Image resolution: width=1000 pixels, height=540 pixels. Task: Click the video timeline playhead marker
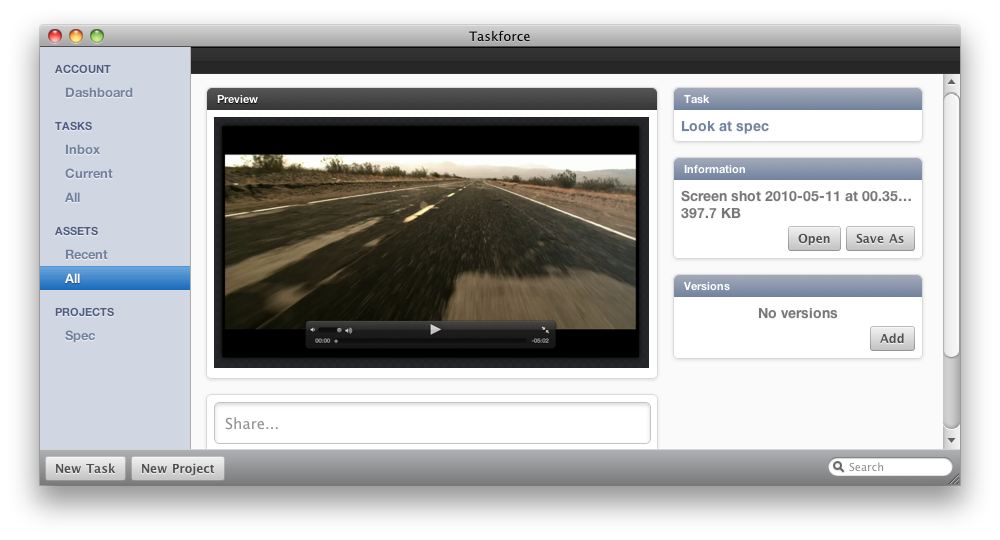[336, 341]
